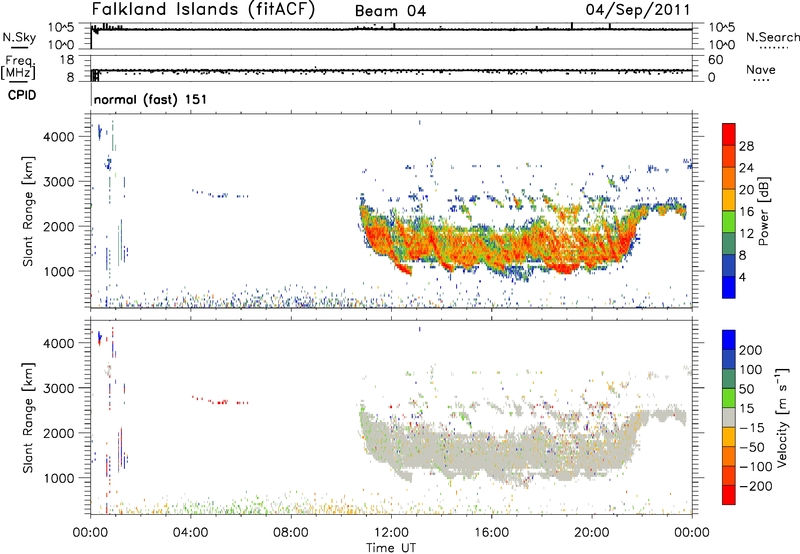Pick the Power color bar segment between 8 and 12

pyautogui.click(x=729, y=244)
